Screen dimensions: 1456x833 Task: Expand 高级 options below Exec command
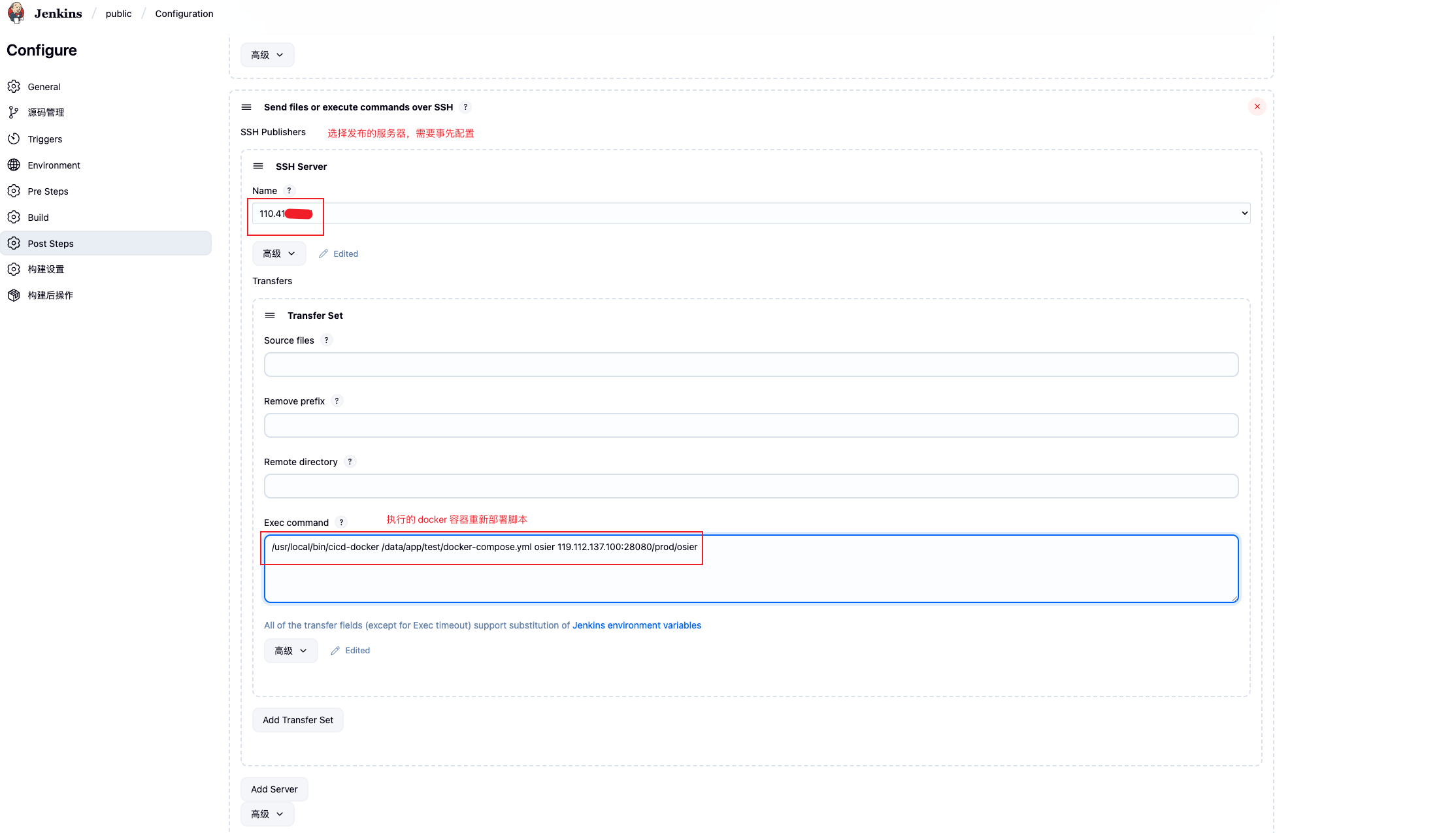point(291,651)
